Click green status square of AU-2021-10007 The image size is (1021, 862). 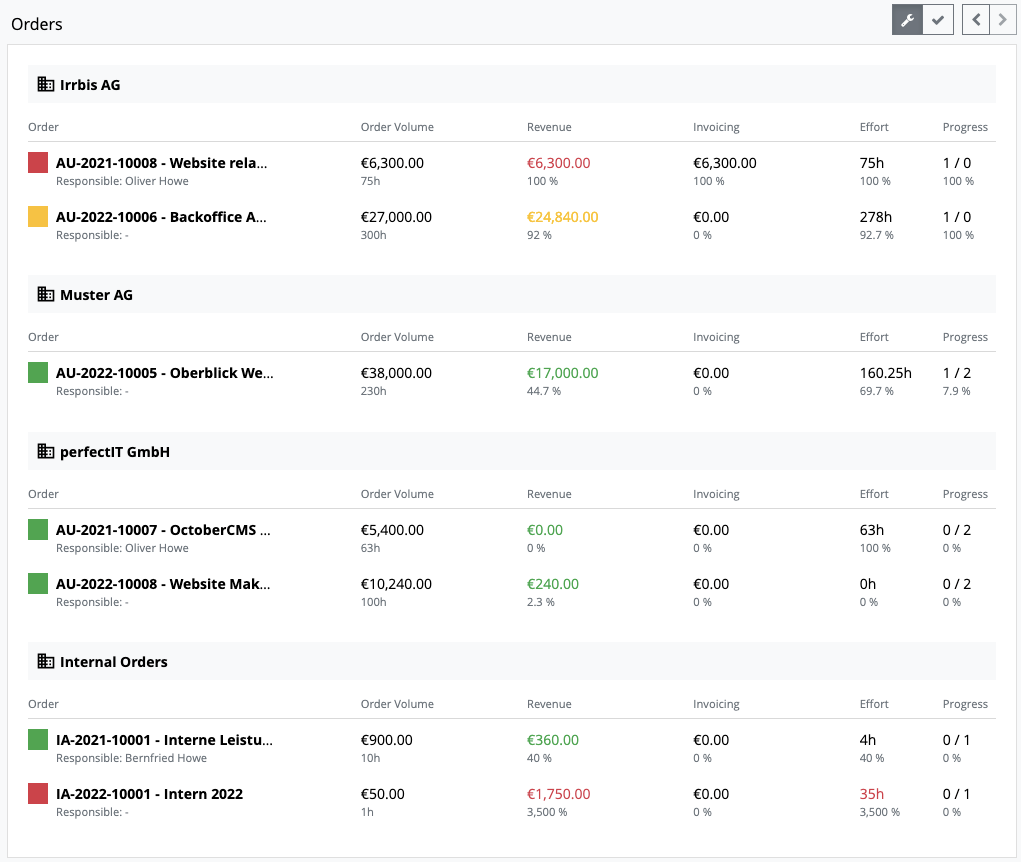click(38, 530)
